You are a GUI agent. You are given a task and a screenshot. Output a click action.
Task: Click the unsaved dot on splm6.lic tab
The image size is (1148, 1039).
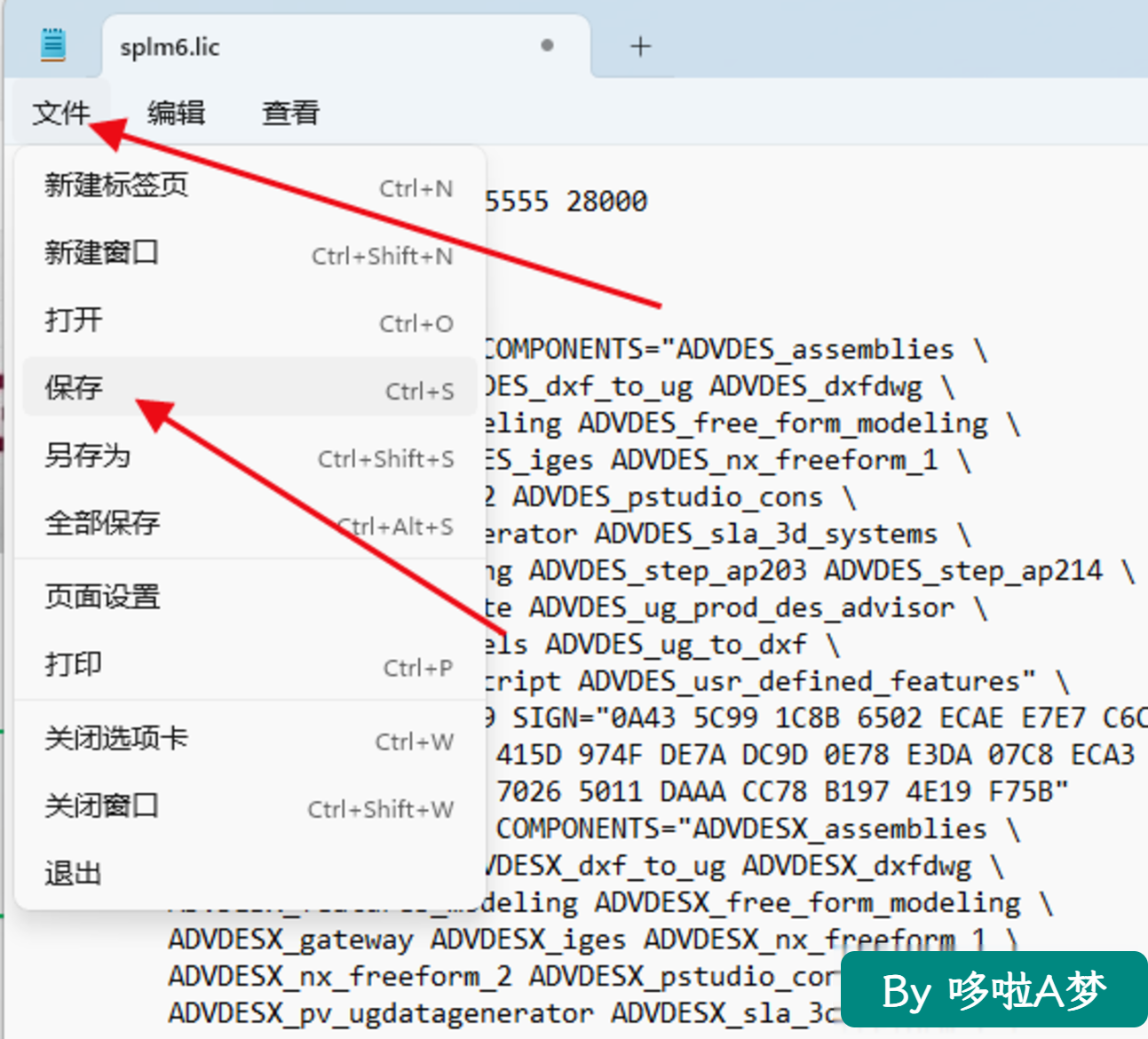tap(547, 45)
